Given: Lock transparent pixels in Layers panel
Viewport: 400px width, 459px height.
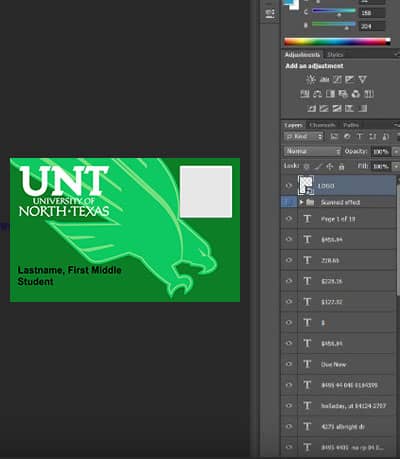Looking at the screenshot, I should point(306,166).
